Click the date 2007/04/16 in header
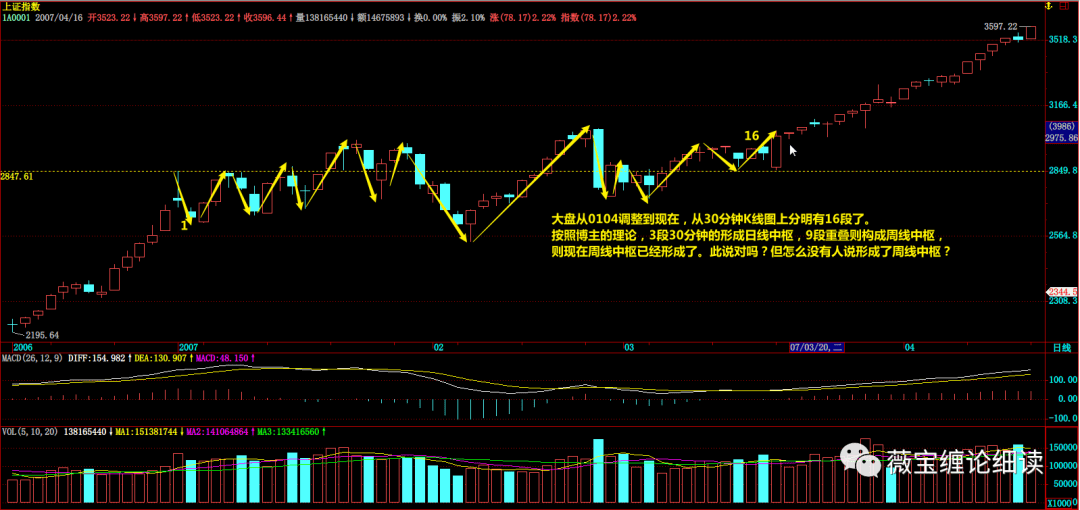The image size is (1080, 510). pyautogui.click(x=58, y=17)
